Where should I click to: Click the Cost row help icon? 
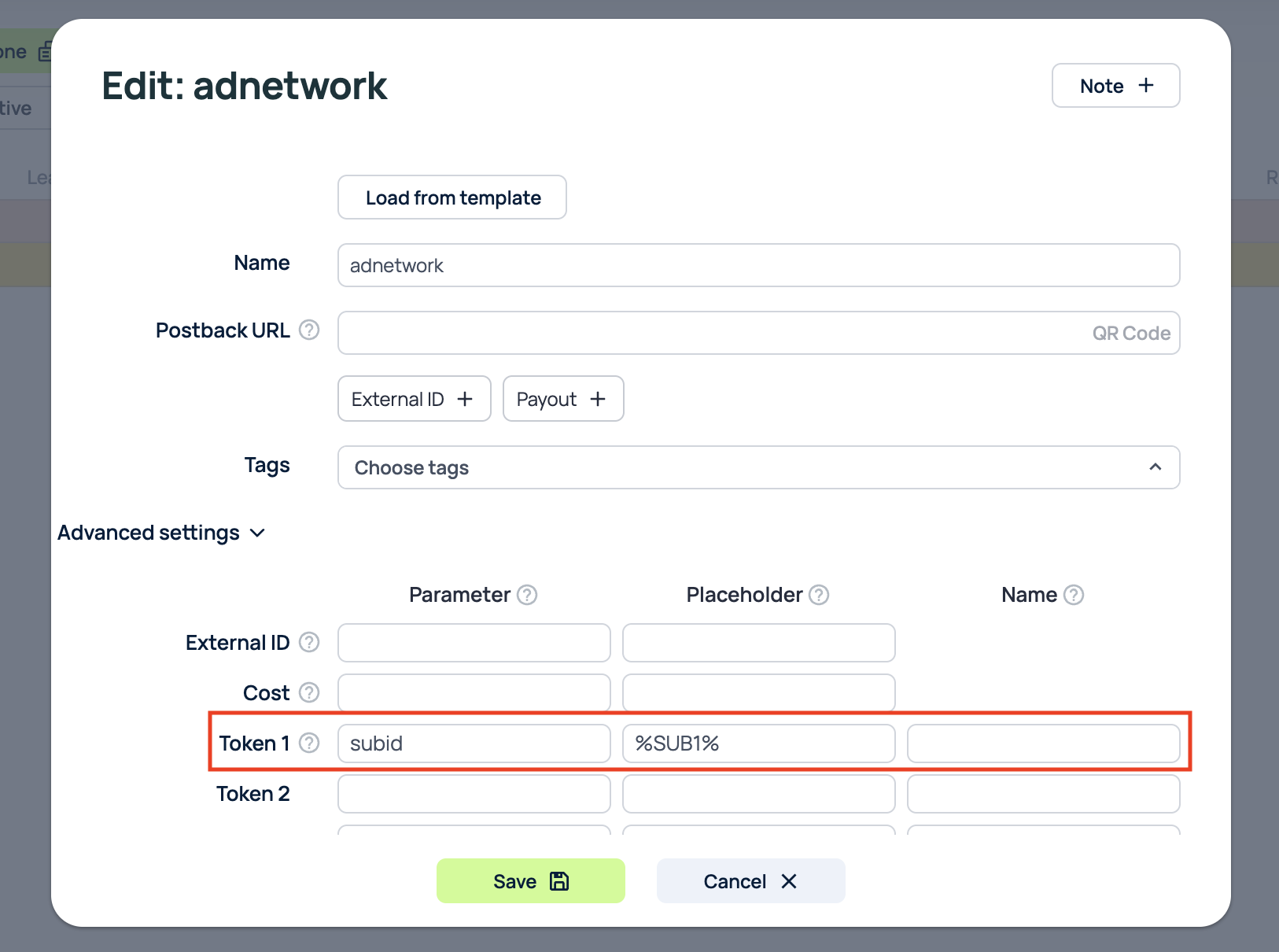click(x=310, y=692)
